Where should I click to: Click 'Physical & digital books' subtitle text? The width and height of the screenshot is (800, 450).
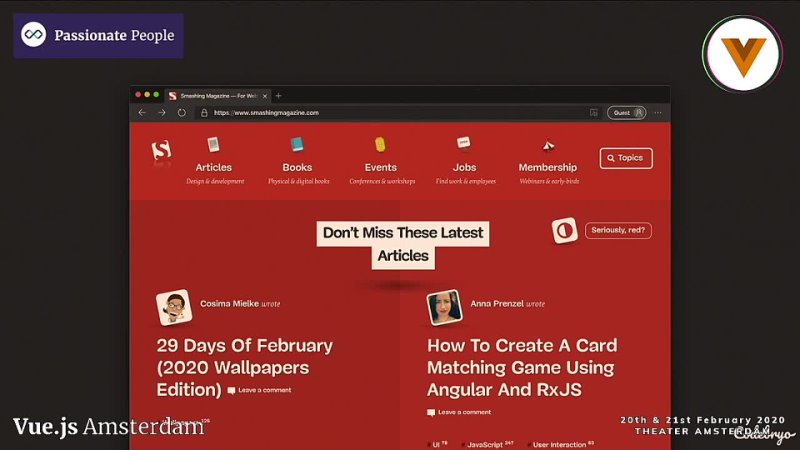[298, 181]
